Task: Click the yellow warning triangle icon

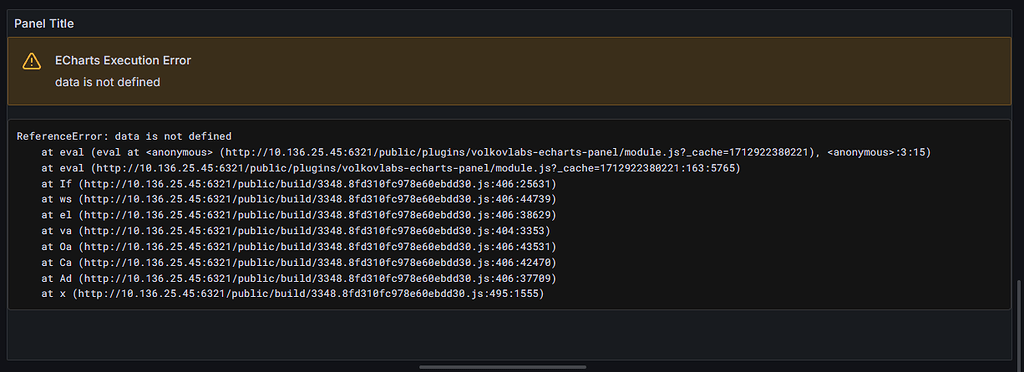Action: pyautogui.click(x=31, y=61)
